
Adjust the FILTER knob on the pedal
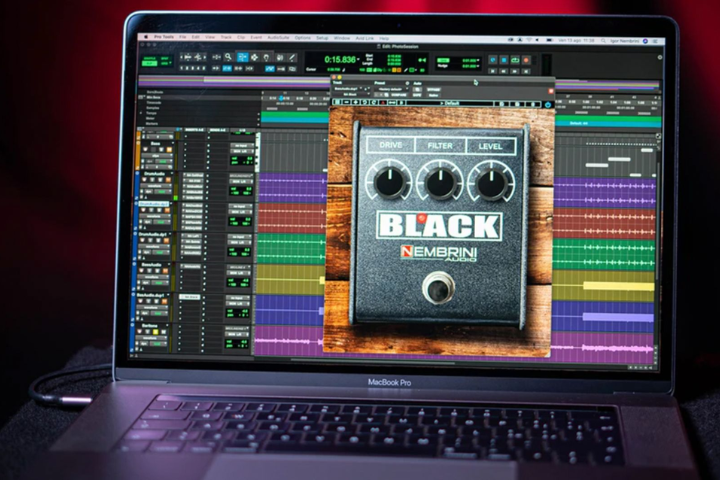[440, 182]
